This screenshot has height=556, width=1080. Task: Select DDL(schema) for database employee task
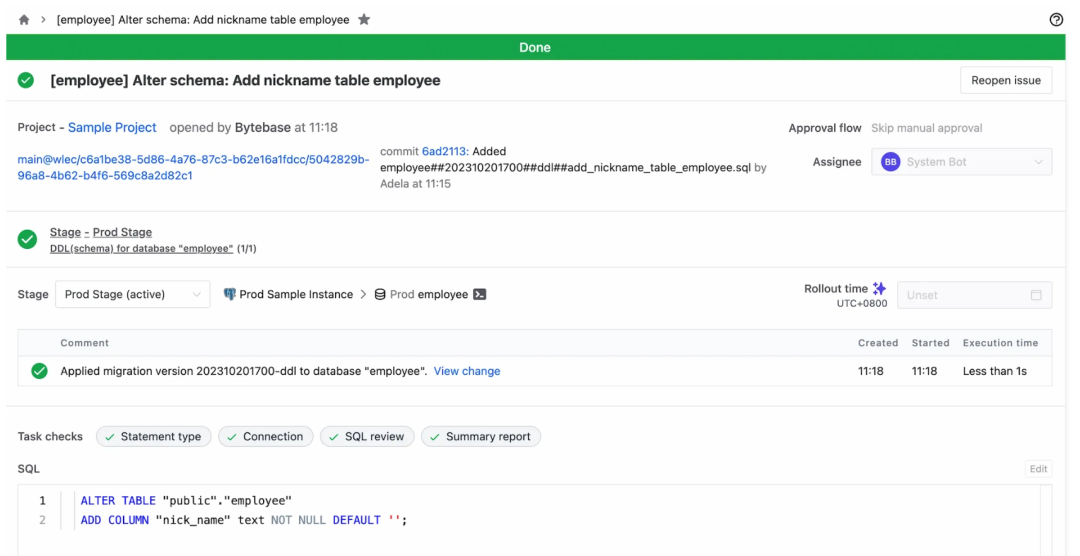pos(141,248)
